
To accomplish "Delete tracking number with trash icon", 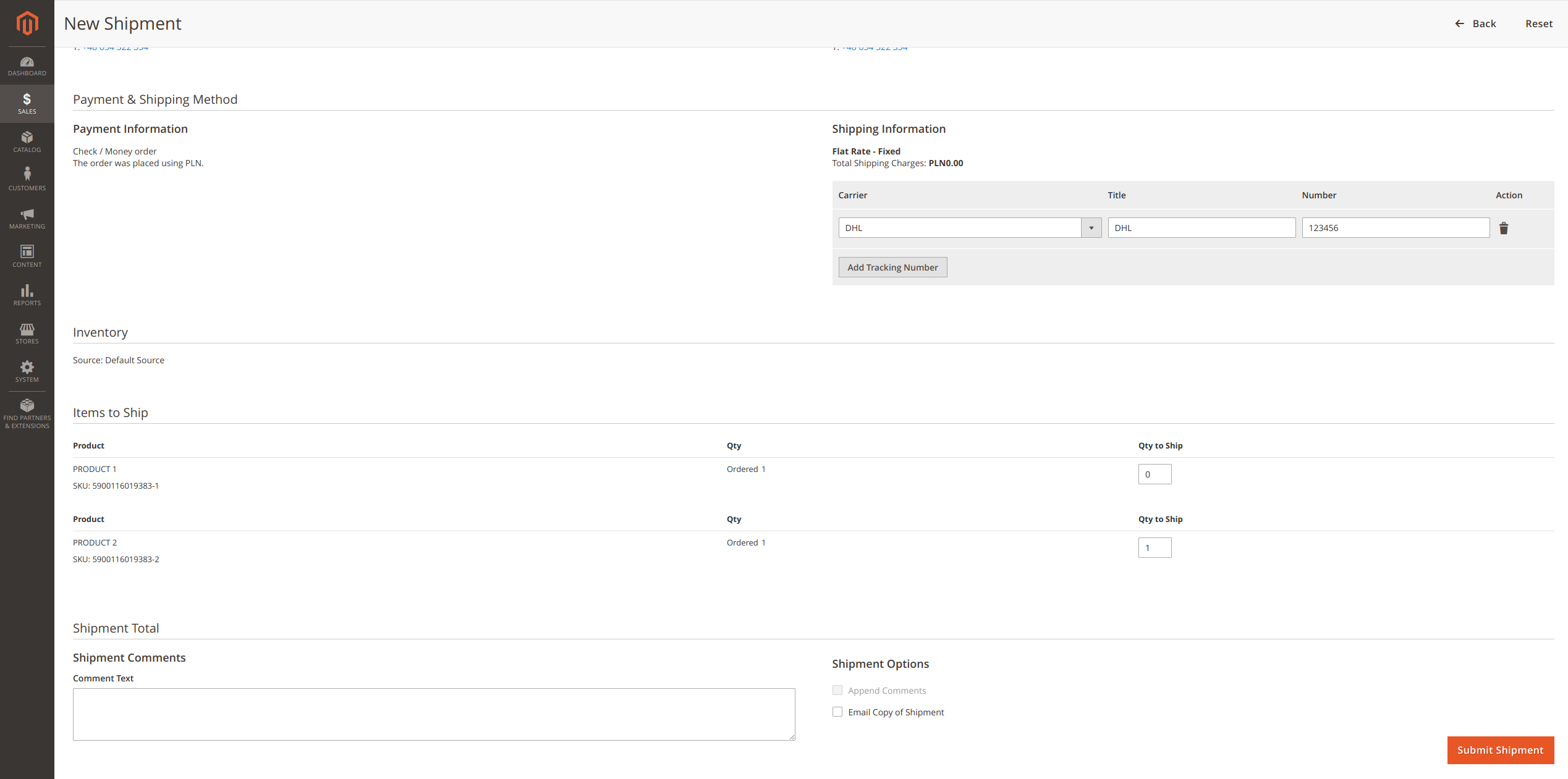I will click(1504, 229).
